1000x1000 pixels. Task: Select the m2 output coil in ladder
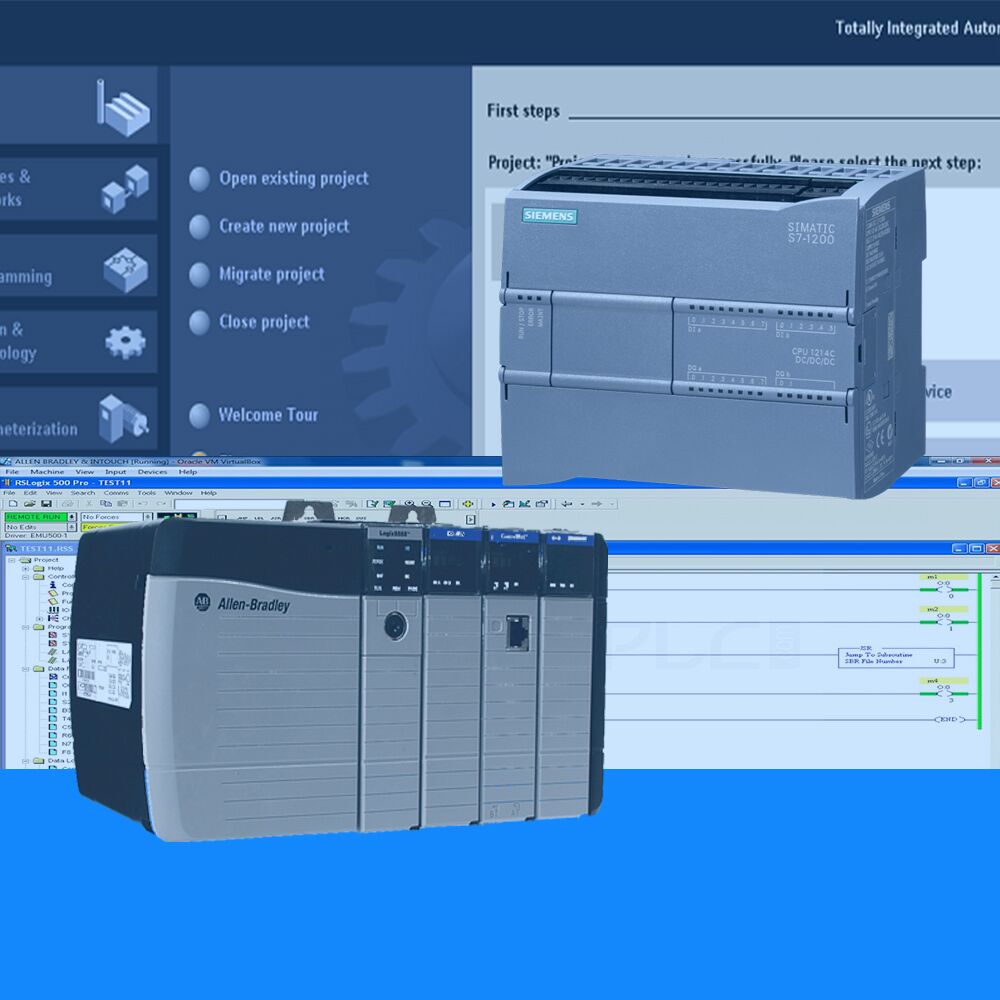click(x=944, y=621)
